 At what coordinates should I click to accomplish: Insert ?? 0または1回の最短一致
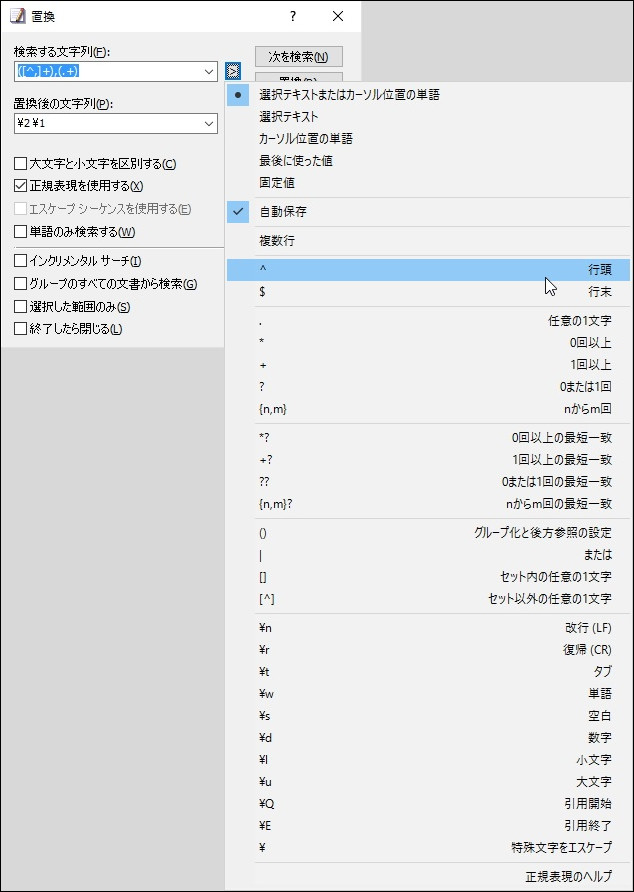coord(429,482)
